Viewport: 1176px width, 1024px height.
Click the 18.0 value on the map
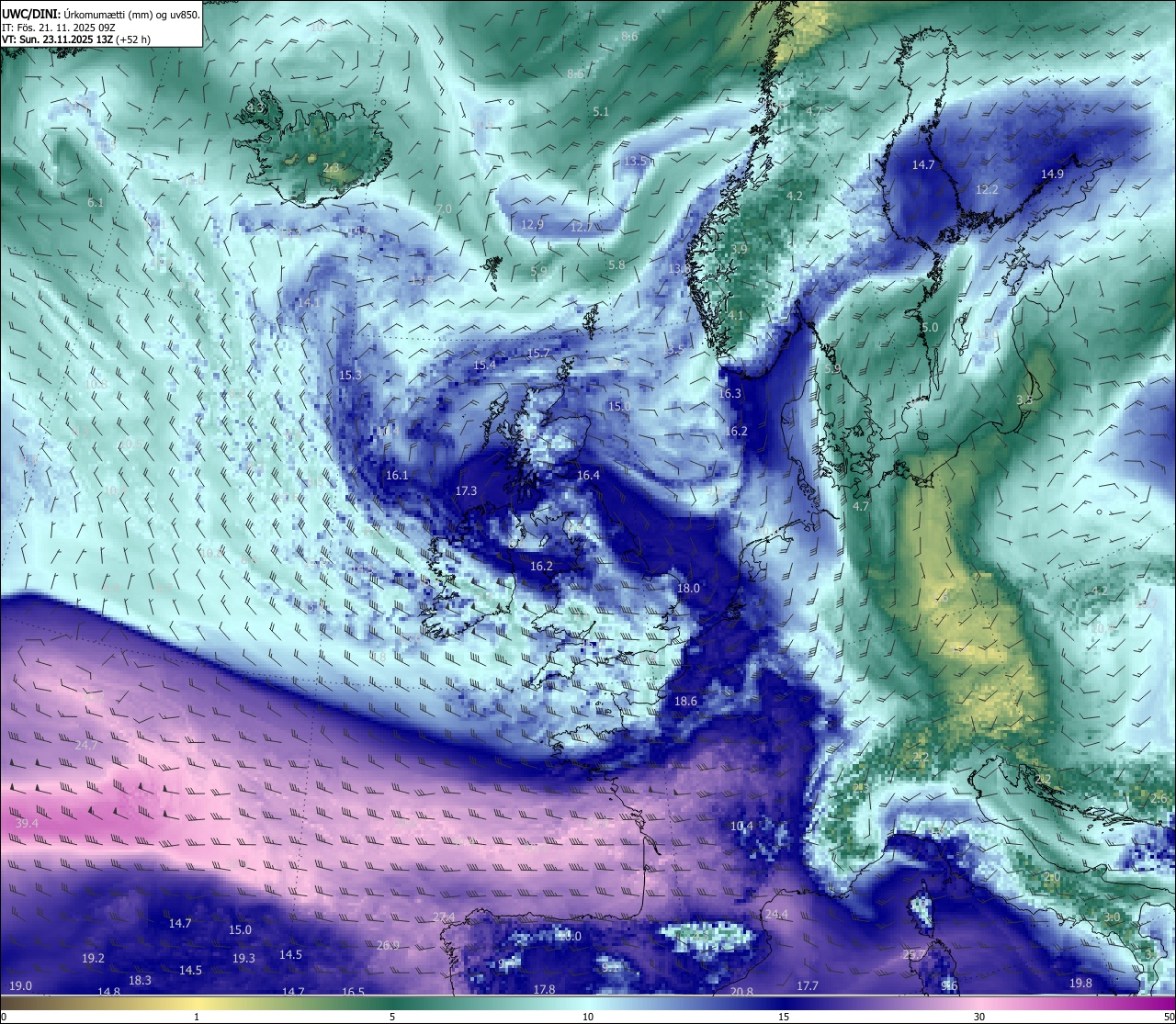pos(688,588)
